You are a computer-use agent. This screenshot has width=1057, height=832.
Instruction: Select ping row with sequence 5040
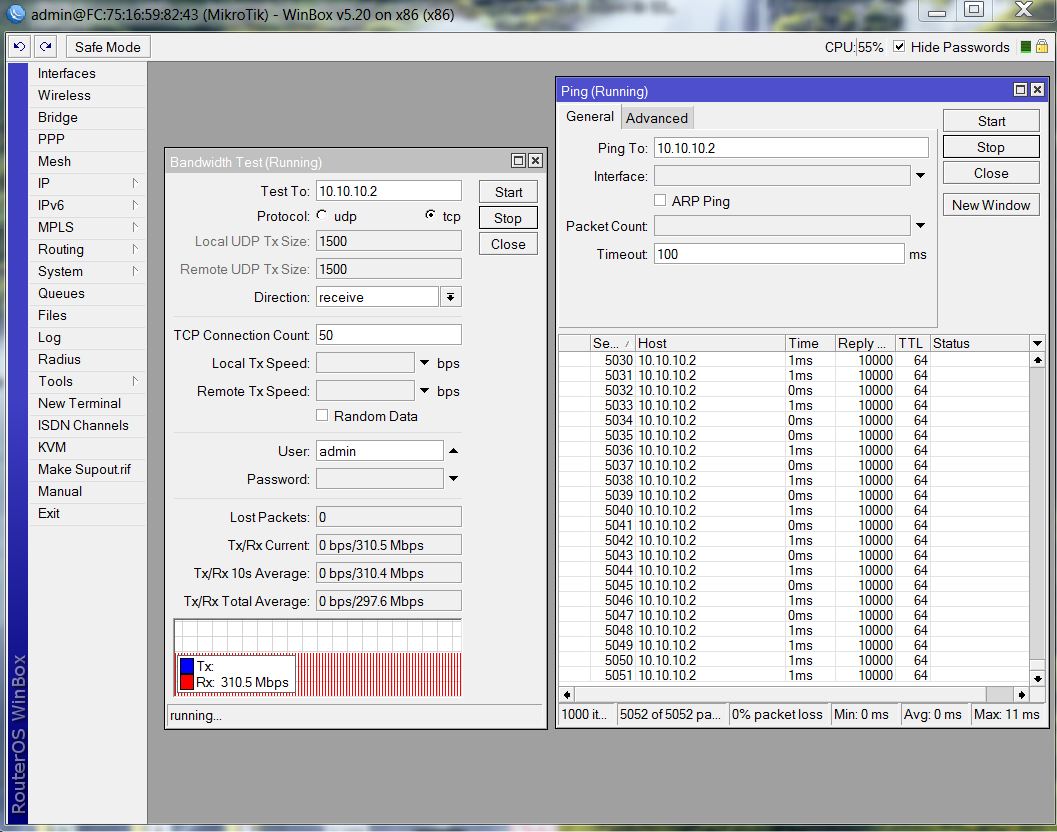click(x=793, y=510)
